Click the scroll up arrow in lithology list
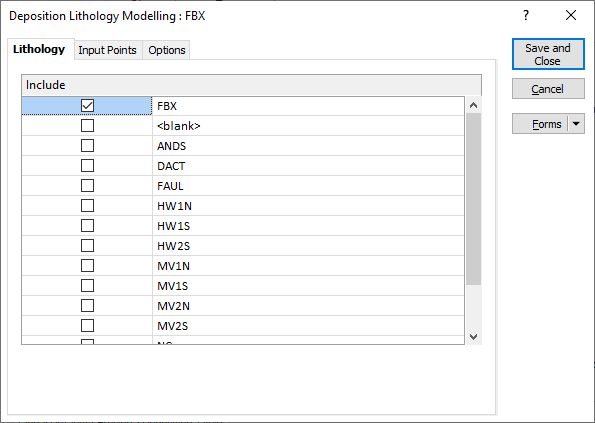The height and width of the screenshot is (423, 595). pyautogui.click(x=473, y=105)
